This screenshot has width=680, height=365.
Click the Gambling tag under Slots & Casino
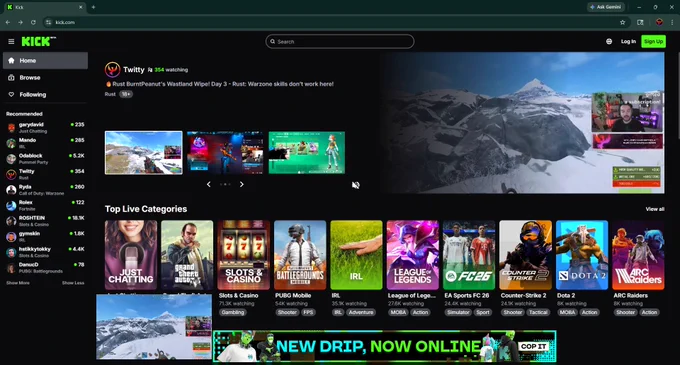click(232, 312)
